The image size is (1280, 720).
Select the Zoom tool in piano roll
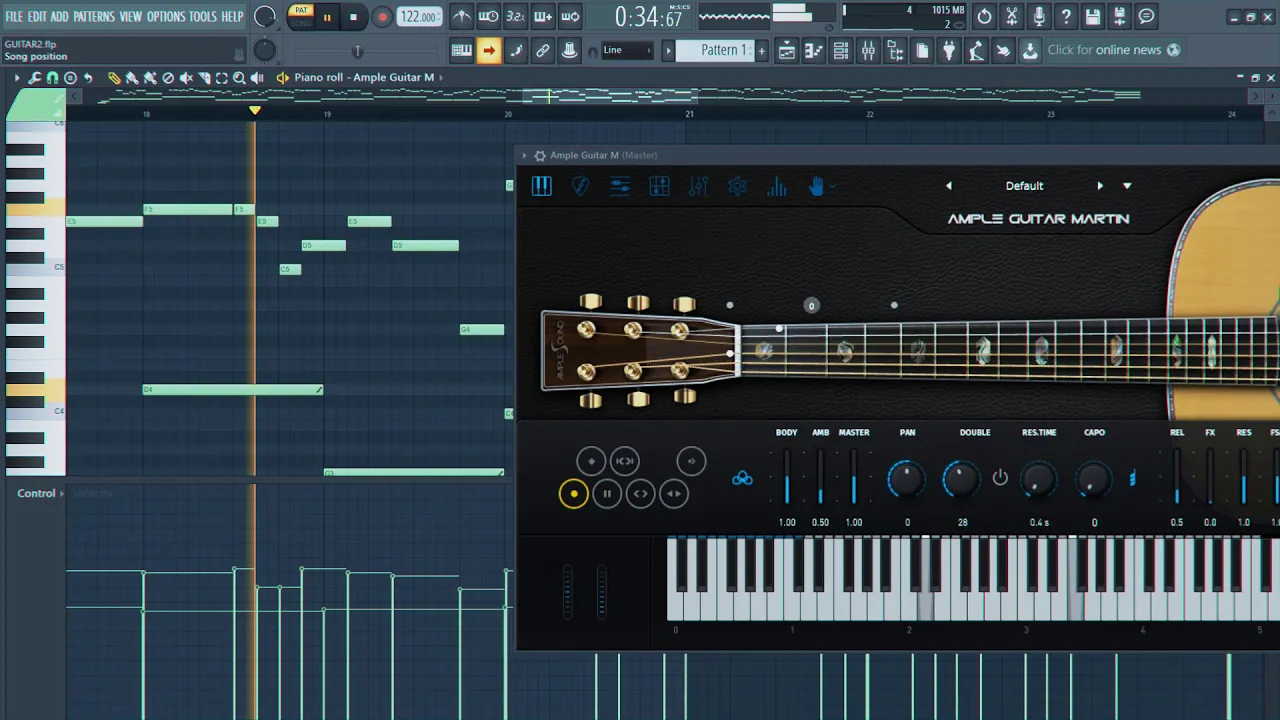(x=239, y=77)
